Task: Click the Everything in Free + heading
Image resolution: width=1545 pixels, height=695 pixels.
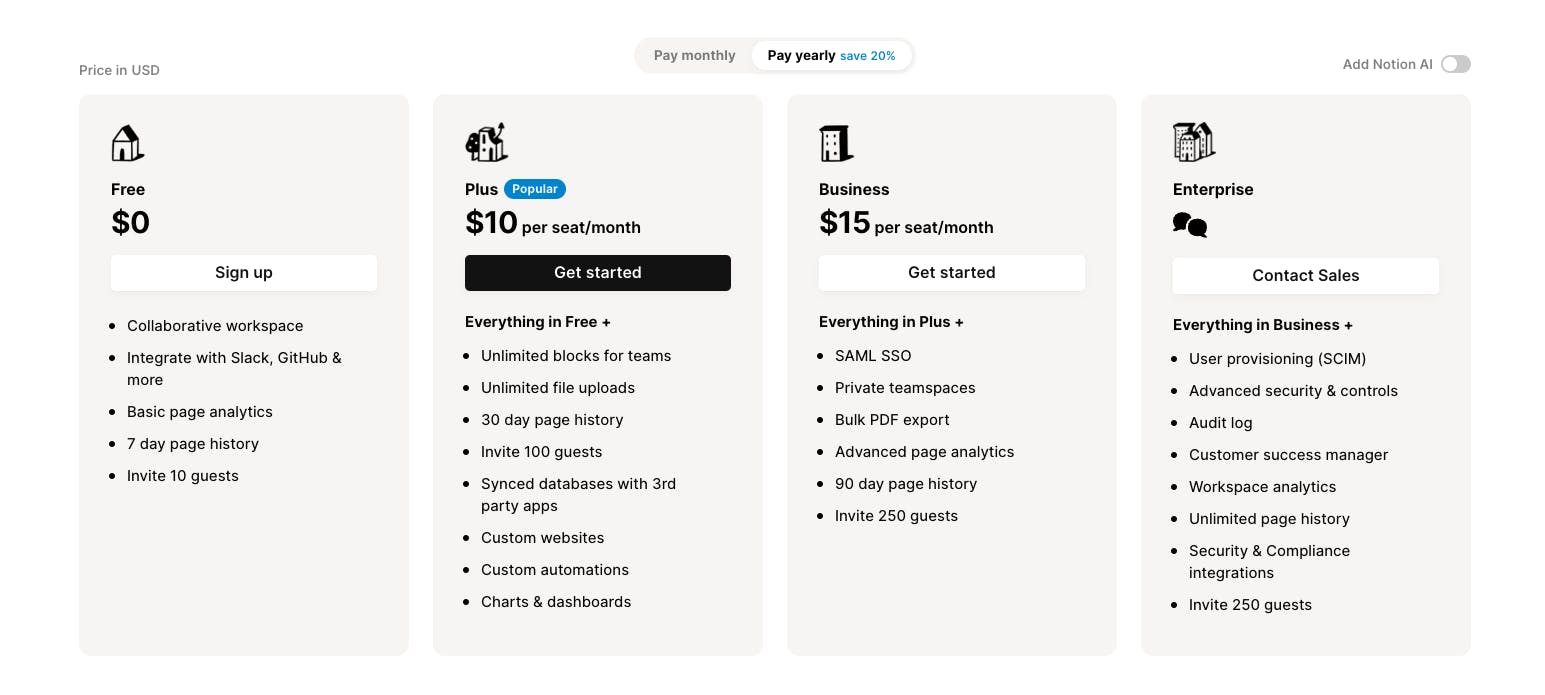Action: (537, 321)
